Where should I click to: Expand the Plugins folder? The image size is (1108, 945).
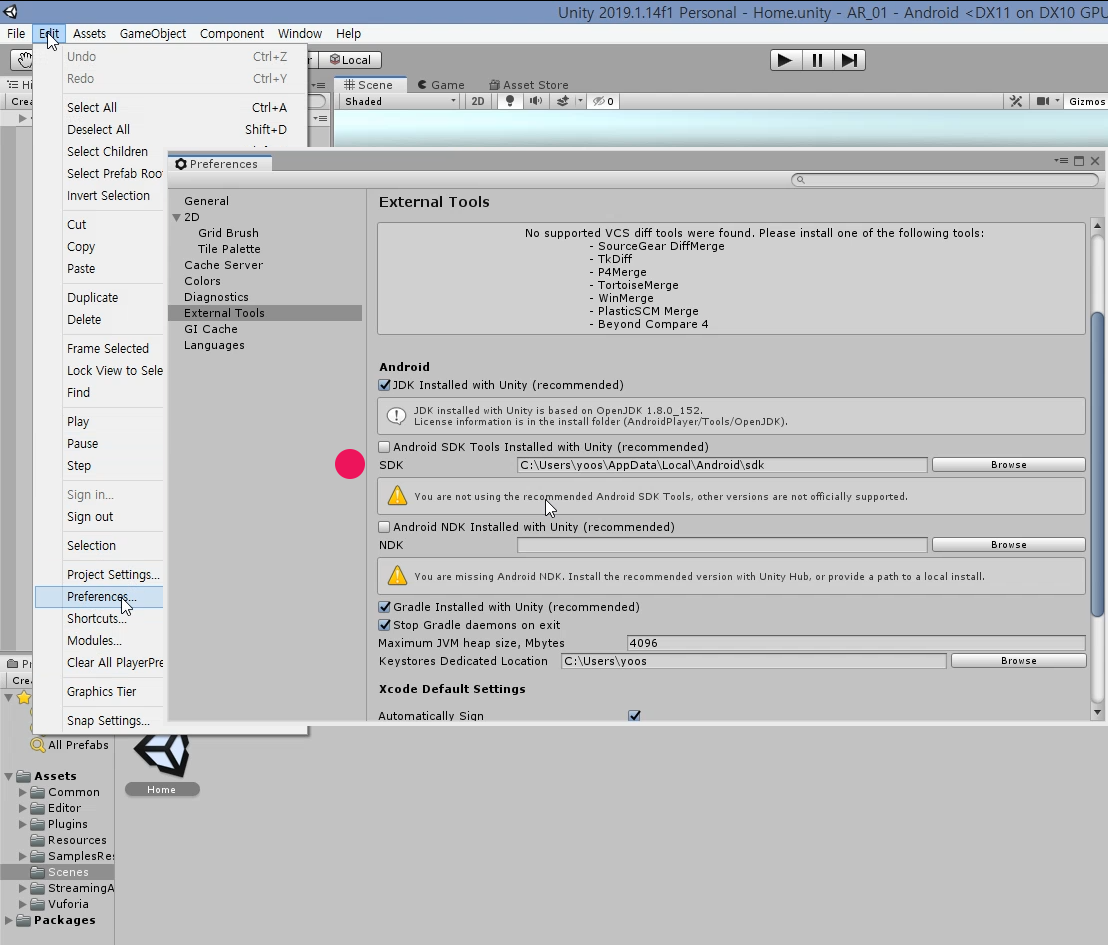(x=23, y=824)
